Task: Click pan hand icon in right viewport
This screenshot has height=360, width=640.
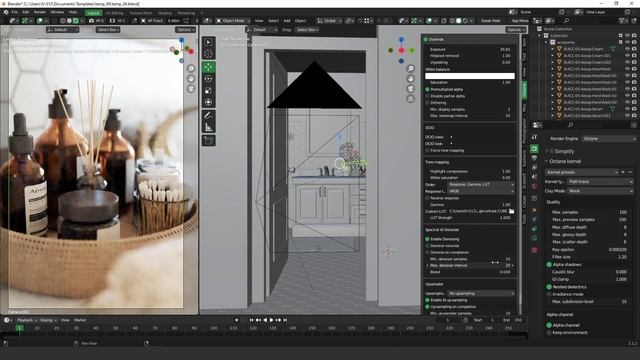Action: (x=411, y=78)
